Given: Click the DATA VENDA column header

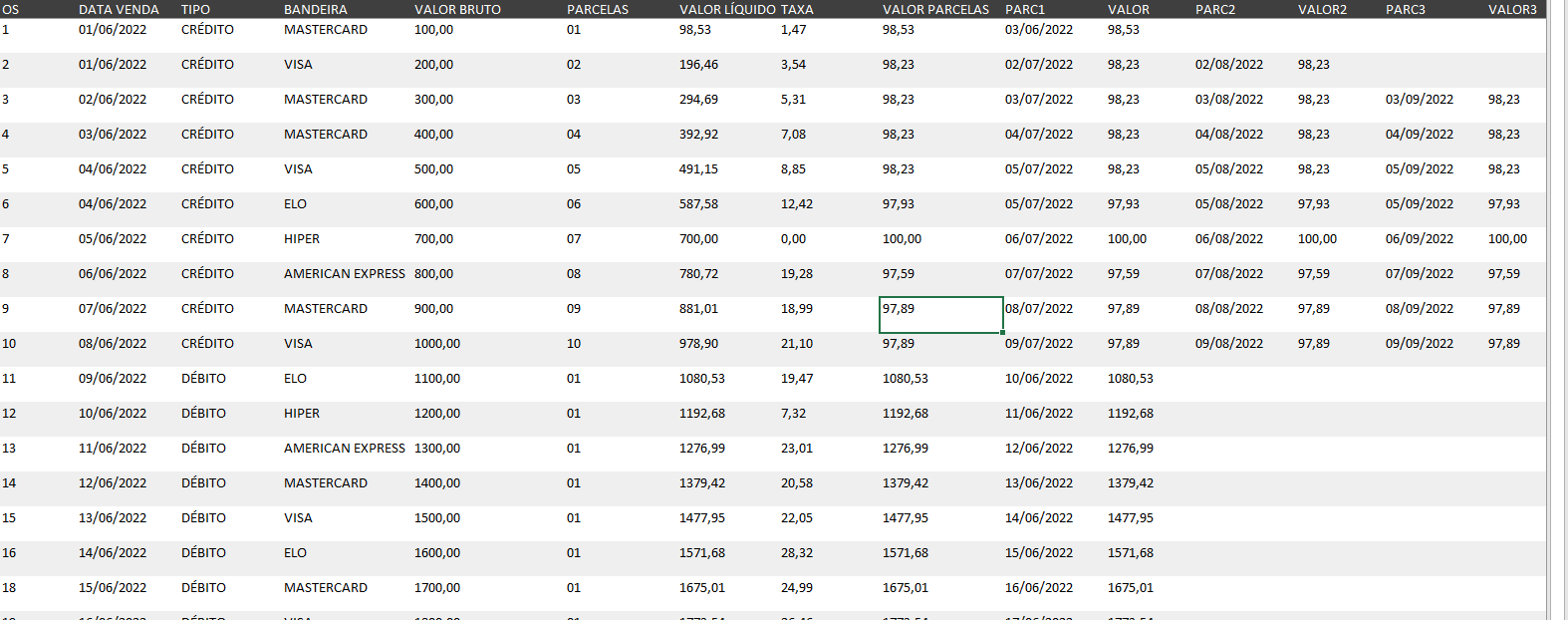Looking at the screenshot, I should (119, 9).
